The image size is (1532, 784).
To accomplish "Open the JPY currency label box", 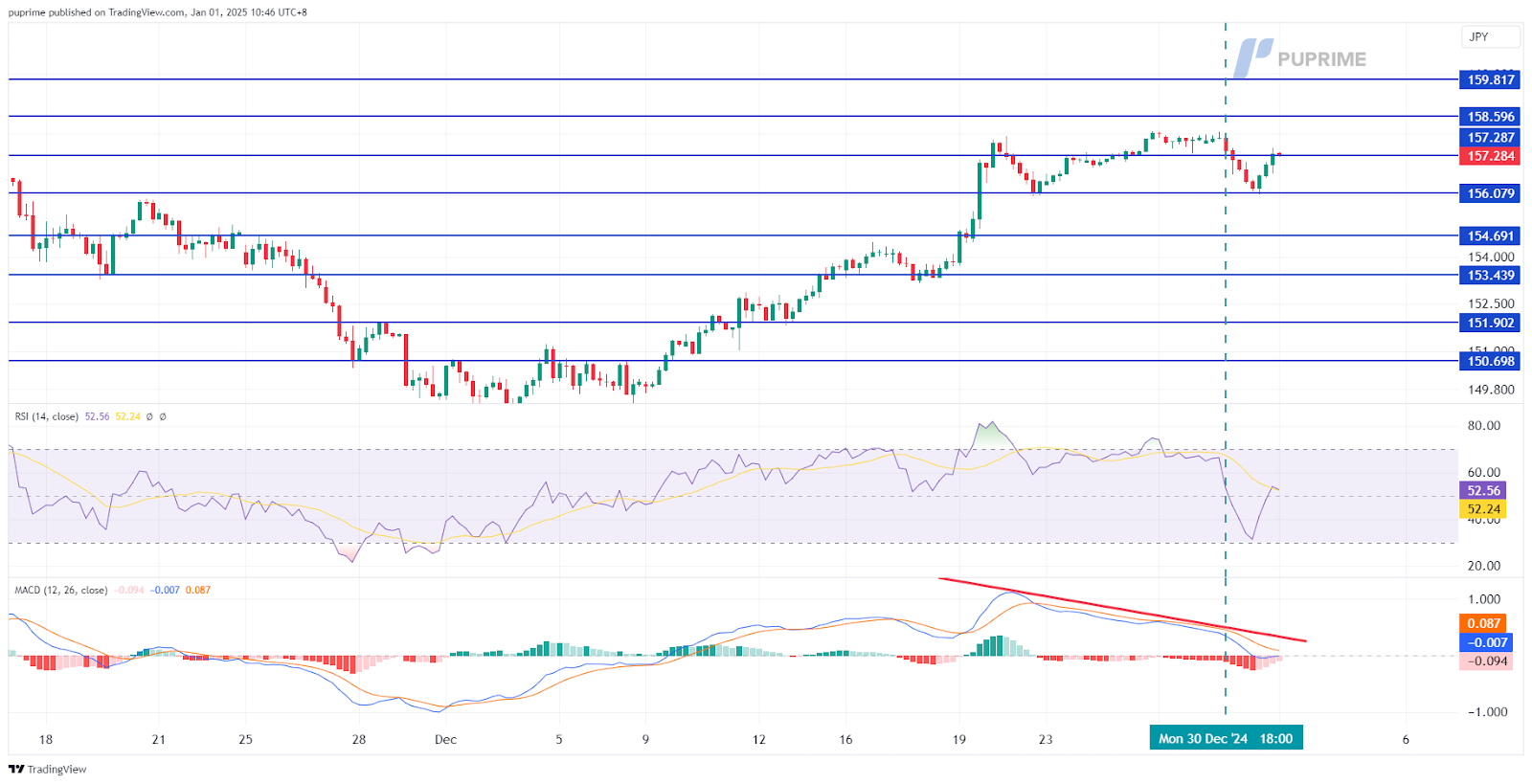I will click(x=1491, y=37).
